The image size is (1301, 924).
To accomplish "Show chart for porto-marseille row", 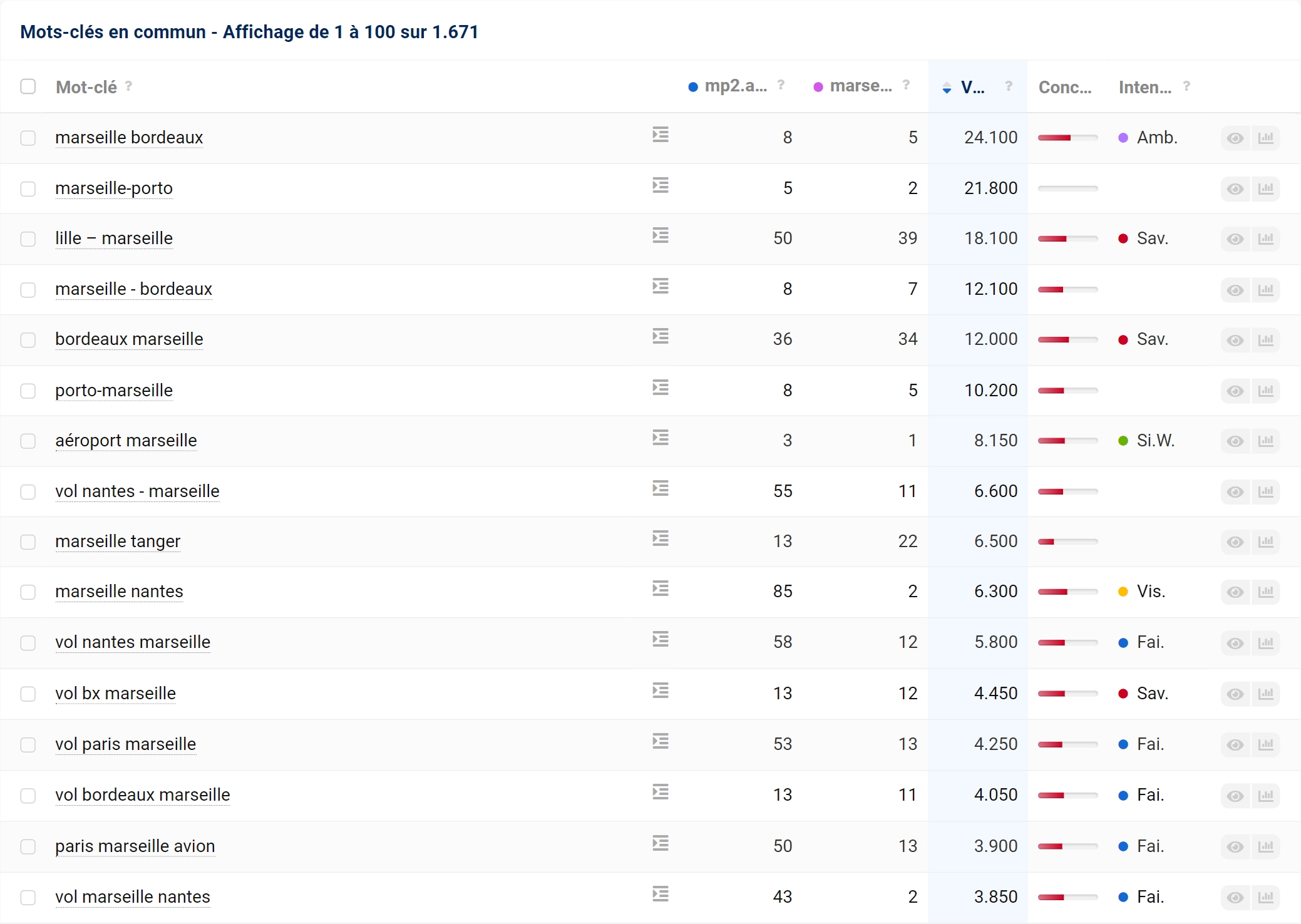I will [1265, 391].
